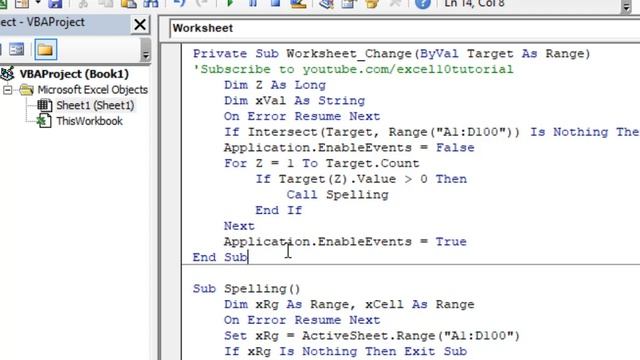Close the Project - VBAProject panel
The image size is (640, 360).
(140, 24)
